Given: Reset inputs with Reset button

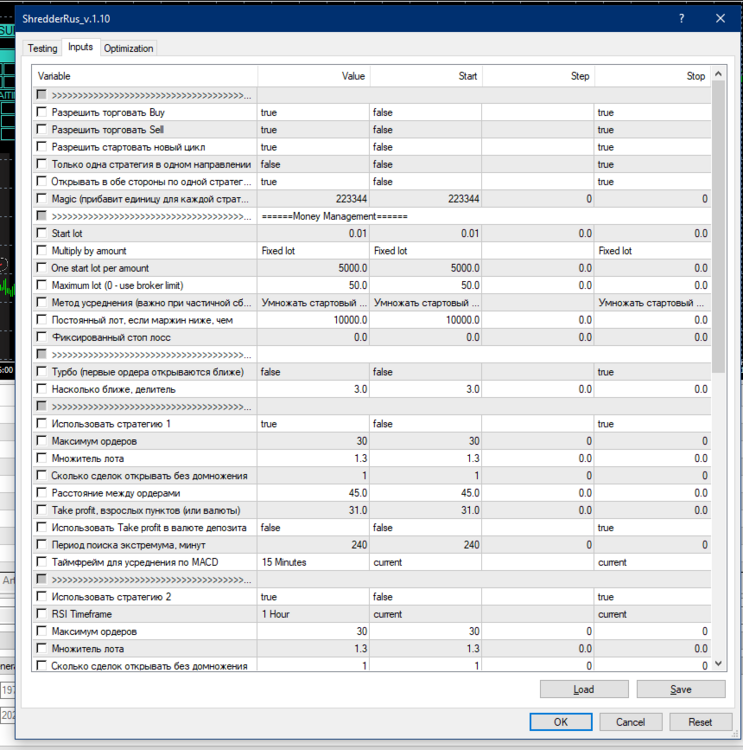Looking at the screenshot, I should tap(700, 722).
